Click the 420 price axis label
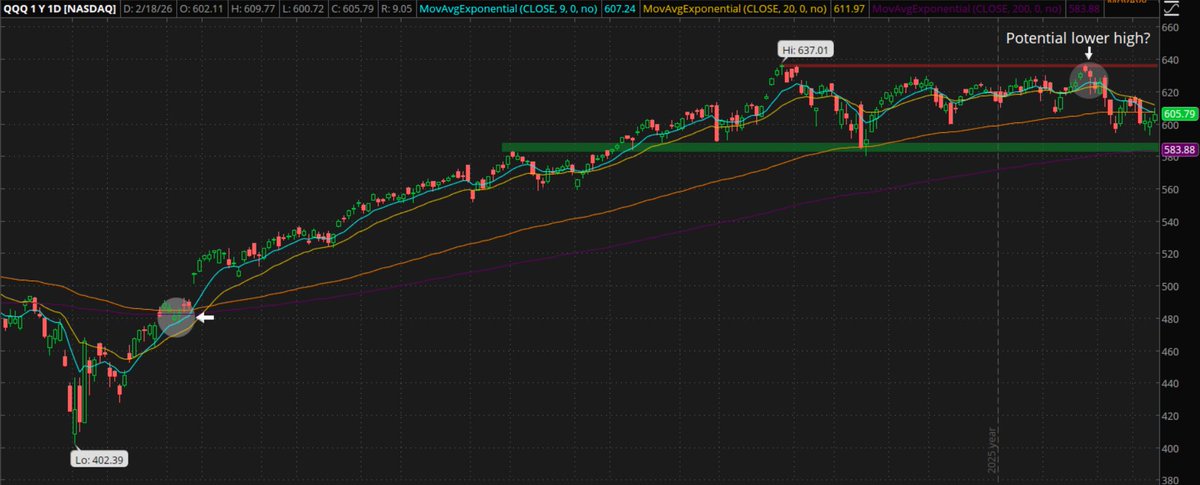The image size is (1200, 485). (x=1170, y=416)
